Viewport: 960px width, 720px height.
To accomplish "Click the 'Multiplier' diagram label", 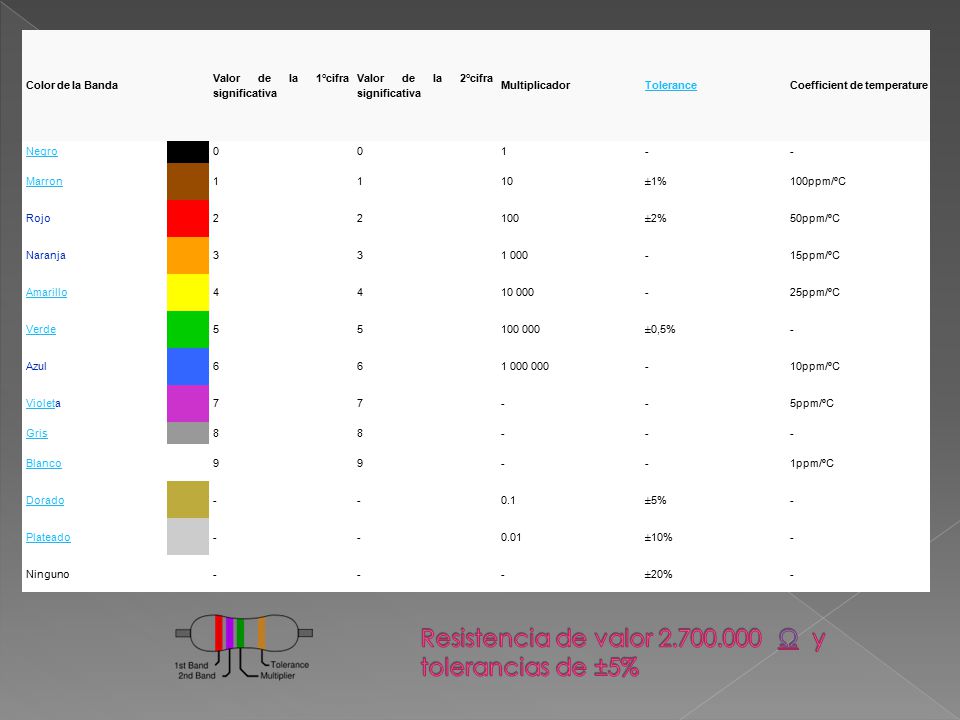I will coord(277,676).
